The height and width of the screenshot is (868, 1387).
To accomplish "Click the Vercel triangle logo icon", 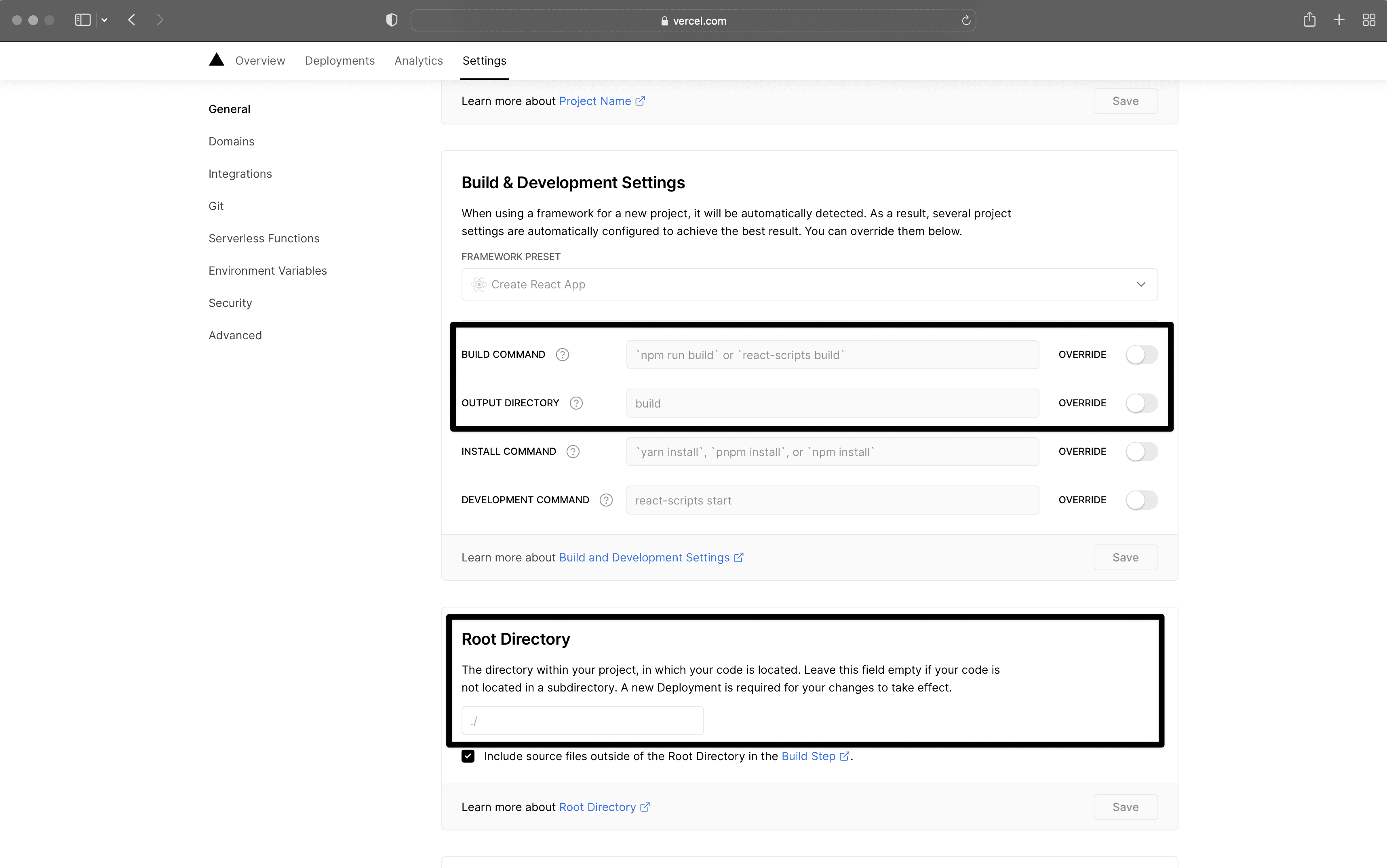I will coord(215,60).
